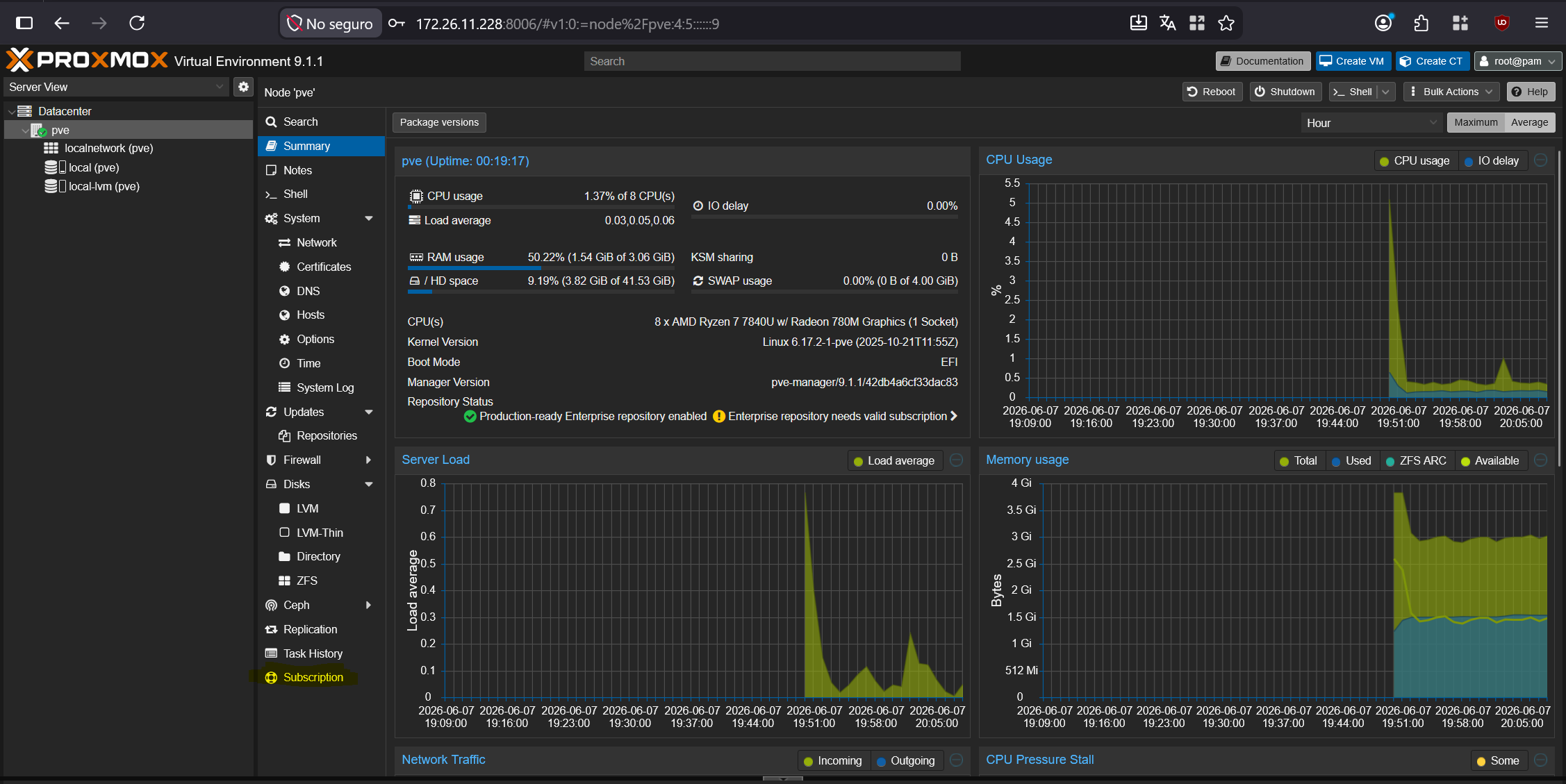1566x784 pixels.
Task: Click the CPU usage progress bar
Action: (541, 207)
